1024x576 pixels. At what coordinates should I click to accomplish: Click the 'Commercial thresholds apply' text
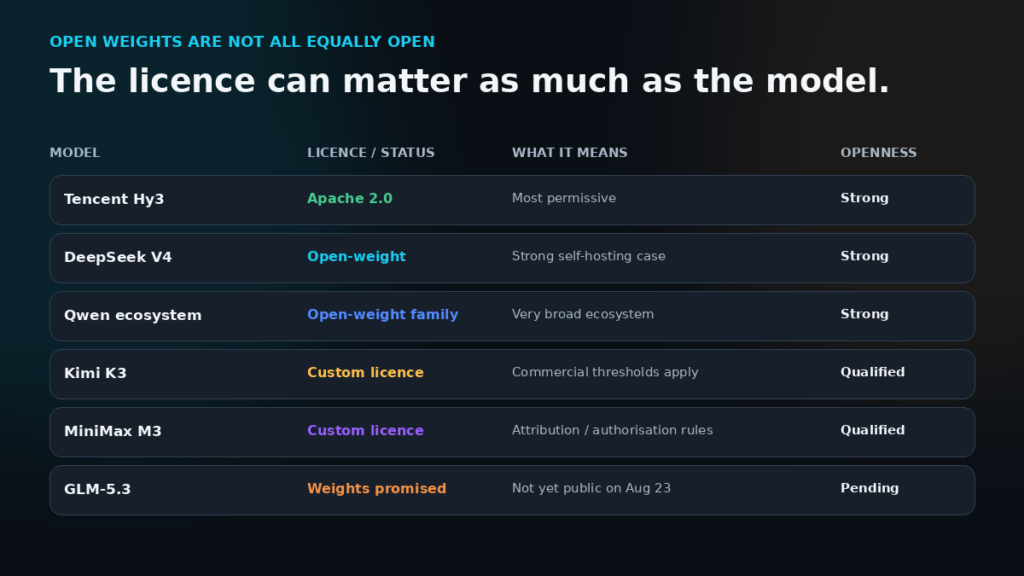(605, 372)
